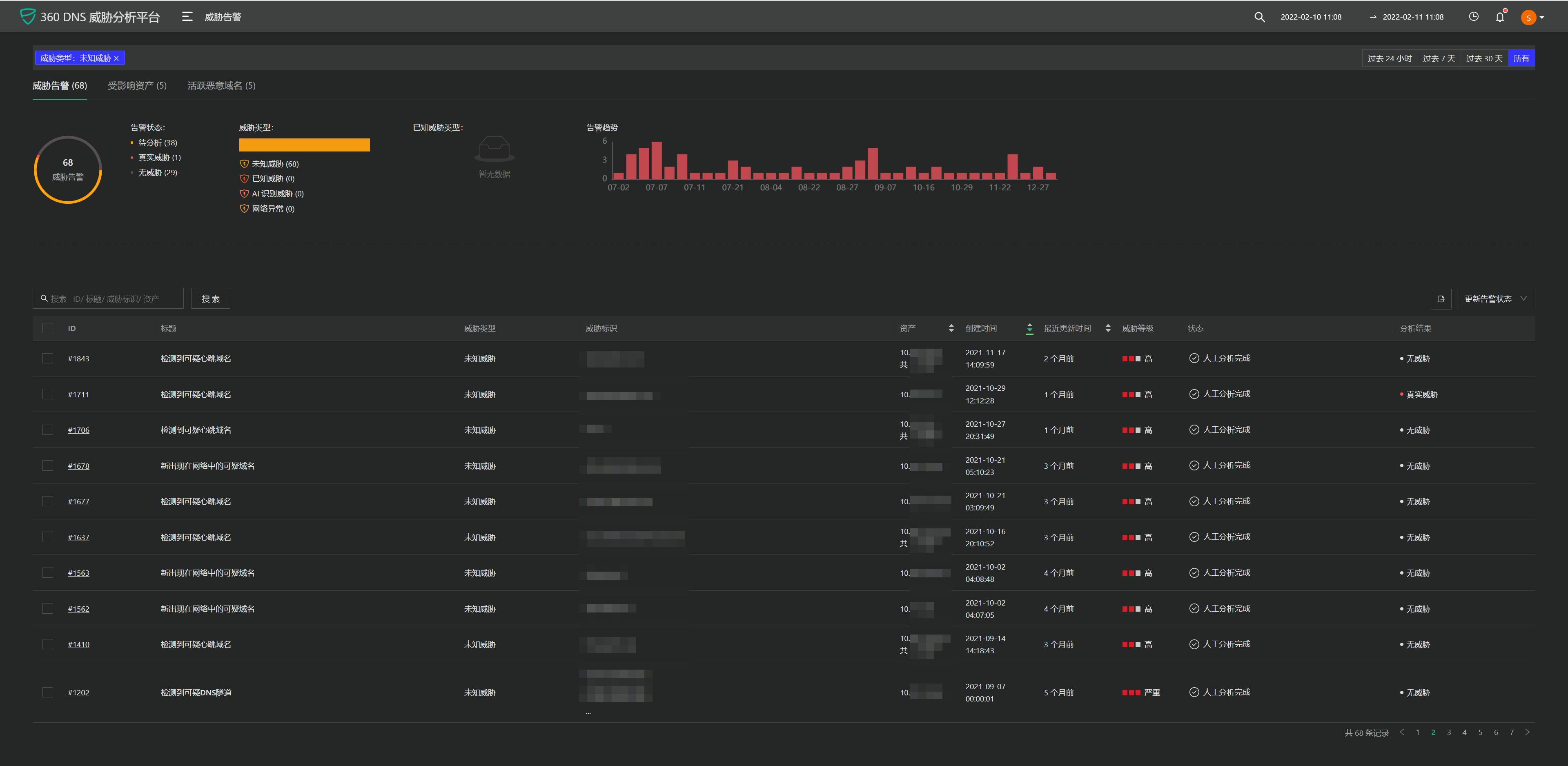The image size is (1568, 766).
Task: Switch to 受影响资产 tab
Action: [x=137, y=86]
